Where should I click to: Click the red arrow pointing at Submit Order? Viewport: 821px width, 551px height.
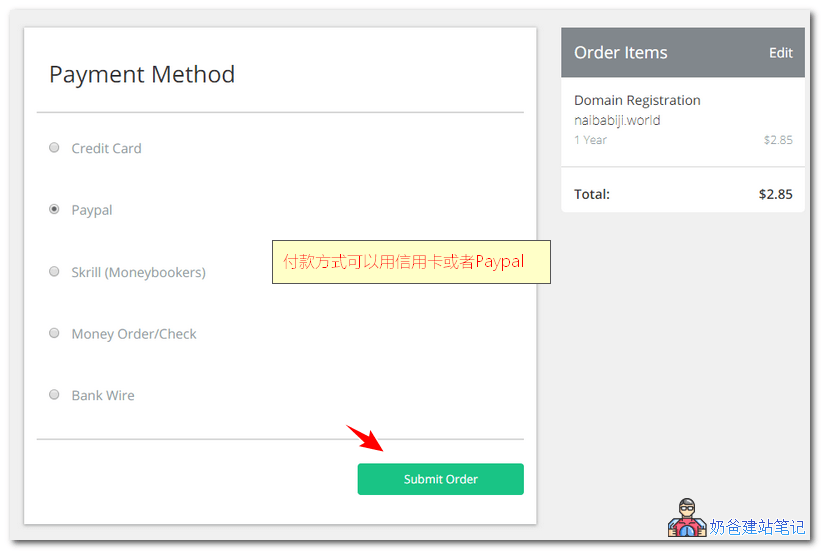tap(365, 439)
